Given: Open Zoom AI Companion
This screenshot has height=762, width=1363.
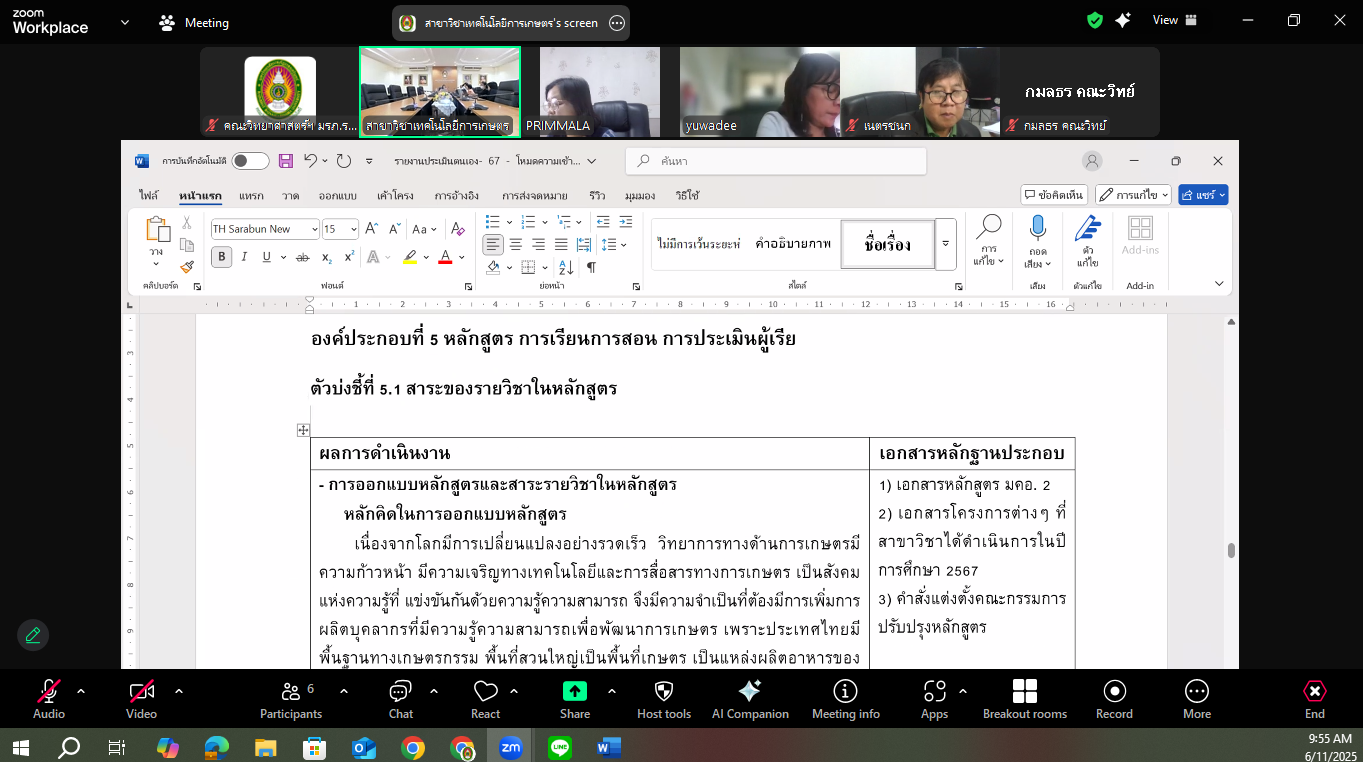Looking at the screenshot, I should tap(750, 692).
